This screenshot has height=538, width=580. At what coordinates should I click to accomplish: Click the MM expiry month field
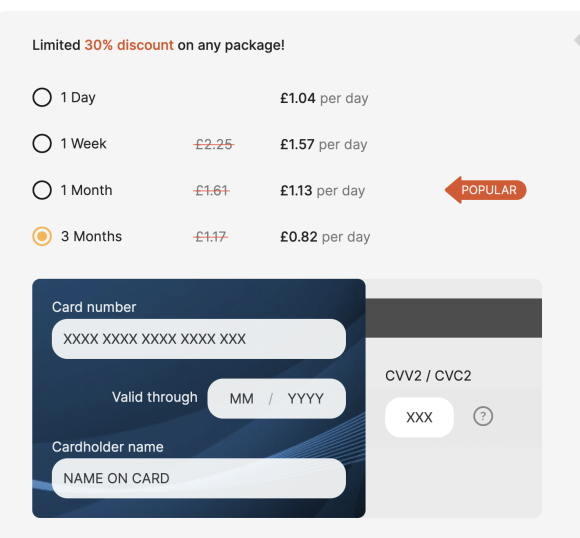click(x=242, y=399)
